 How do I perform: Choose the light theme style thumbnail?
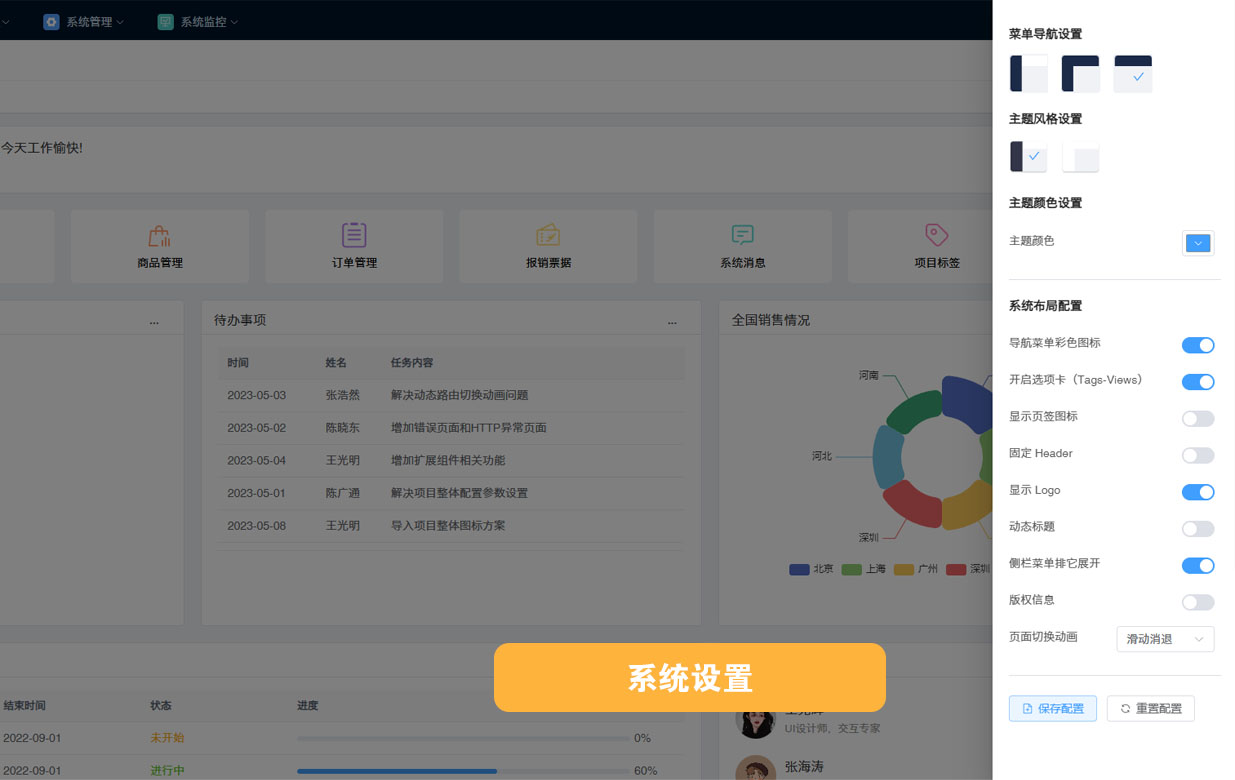point(1081,157)
